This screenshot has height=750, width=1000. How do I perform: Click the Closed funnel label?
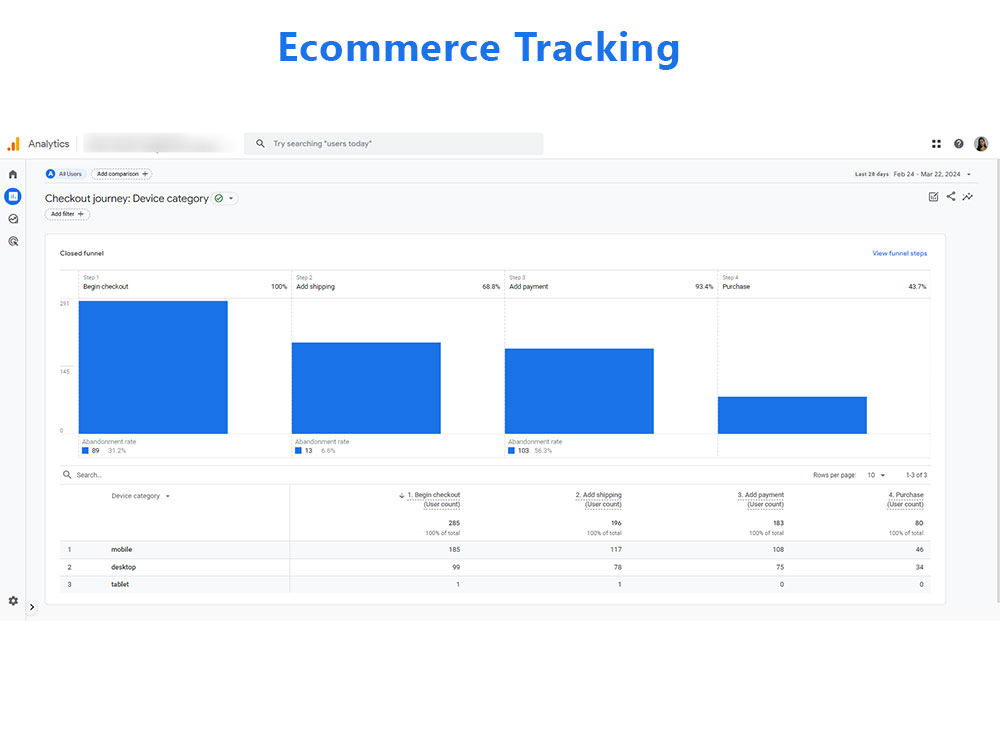click(x=82, y=254)
